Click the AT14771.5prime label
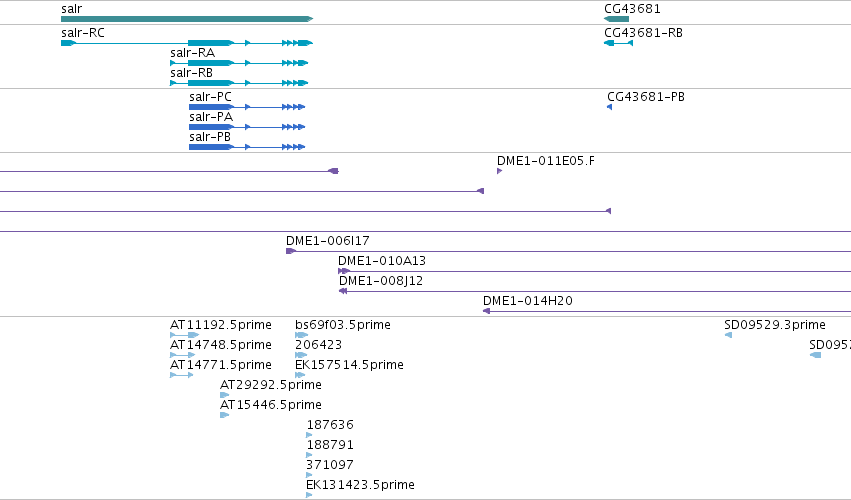This screenshot has height=500, width=851. click(x=221, y=365)
